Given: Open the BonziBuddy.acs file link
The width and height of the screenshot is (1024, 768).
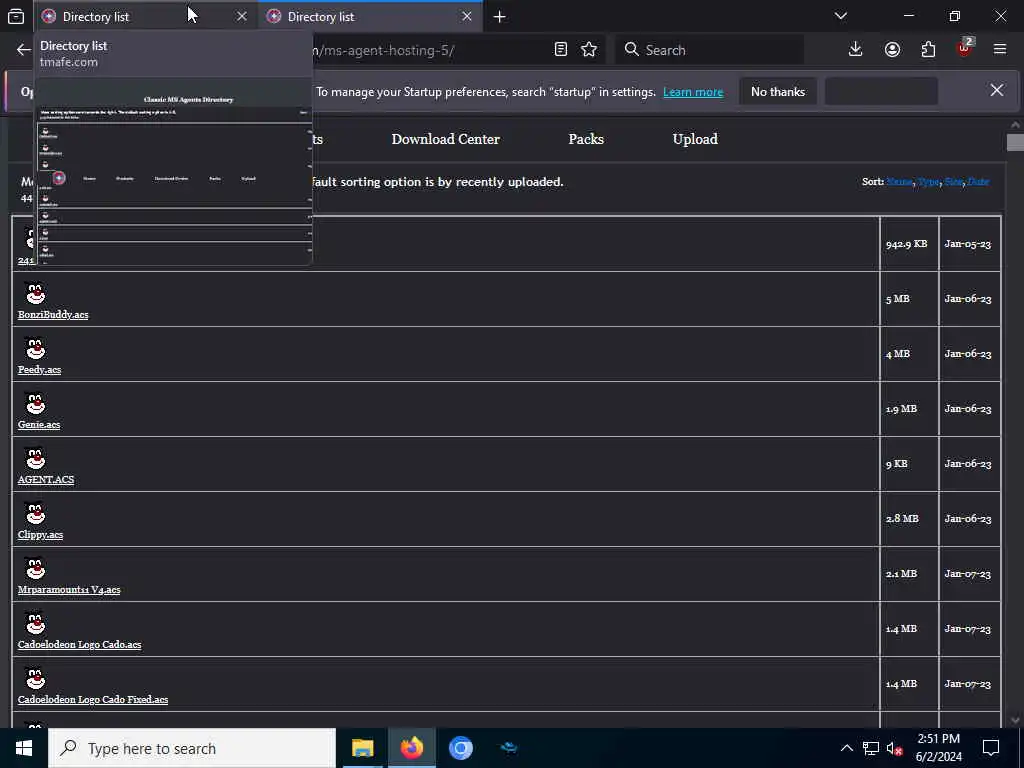Looking at the screenshot, I should pos(53,315).
